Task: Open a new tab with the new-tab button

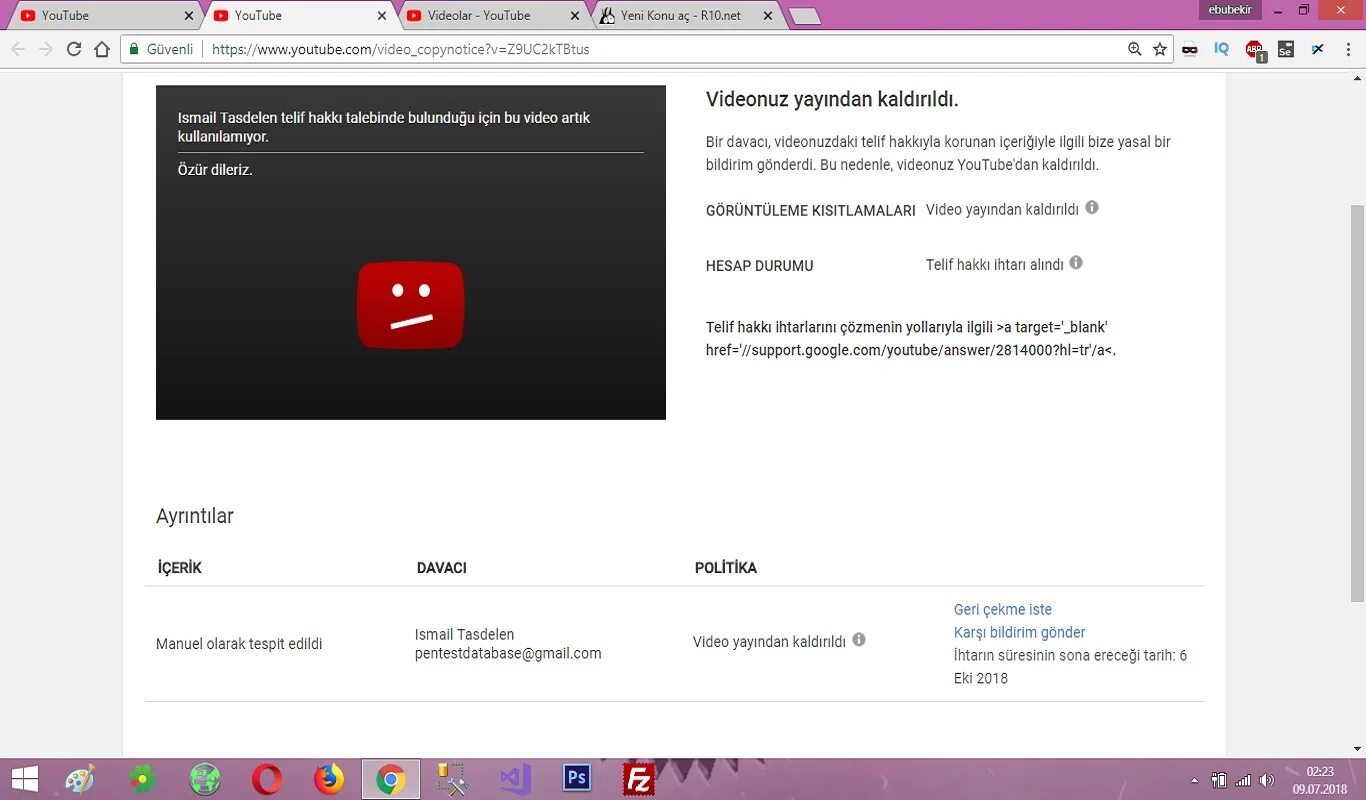Action: tap(805, 16)
